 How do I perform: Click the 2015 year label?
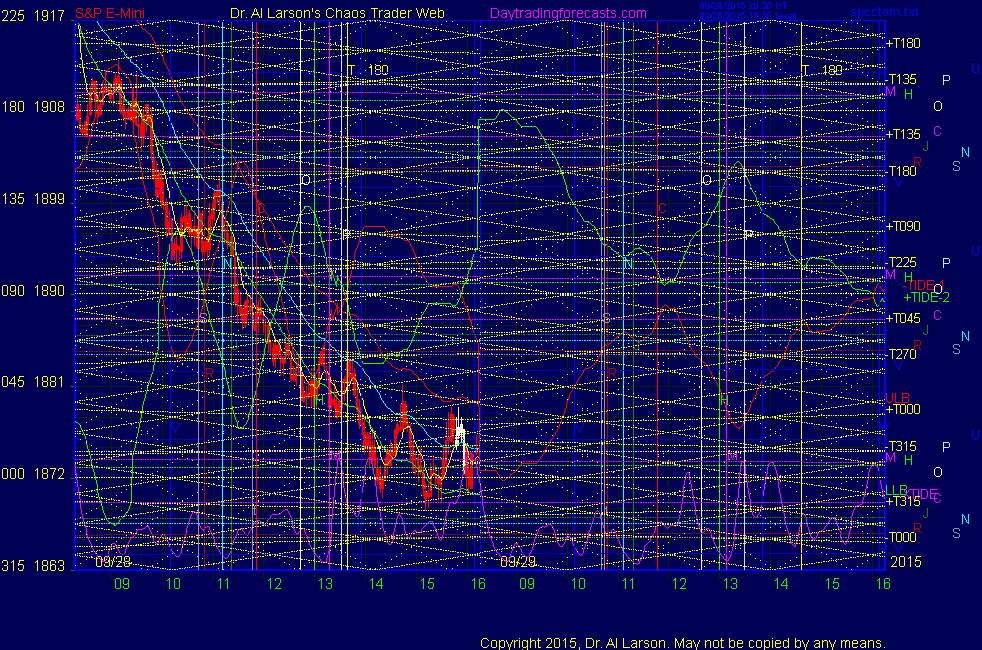click(906, 562)
